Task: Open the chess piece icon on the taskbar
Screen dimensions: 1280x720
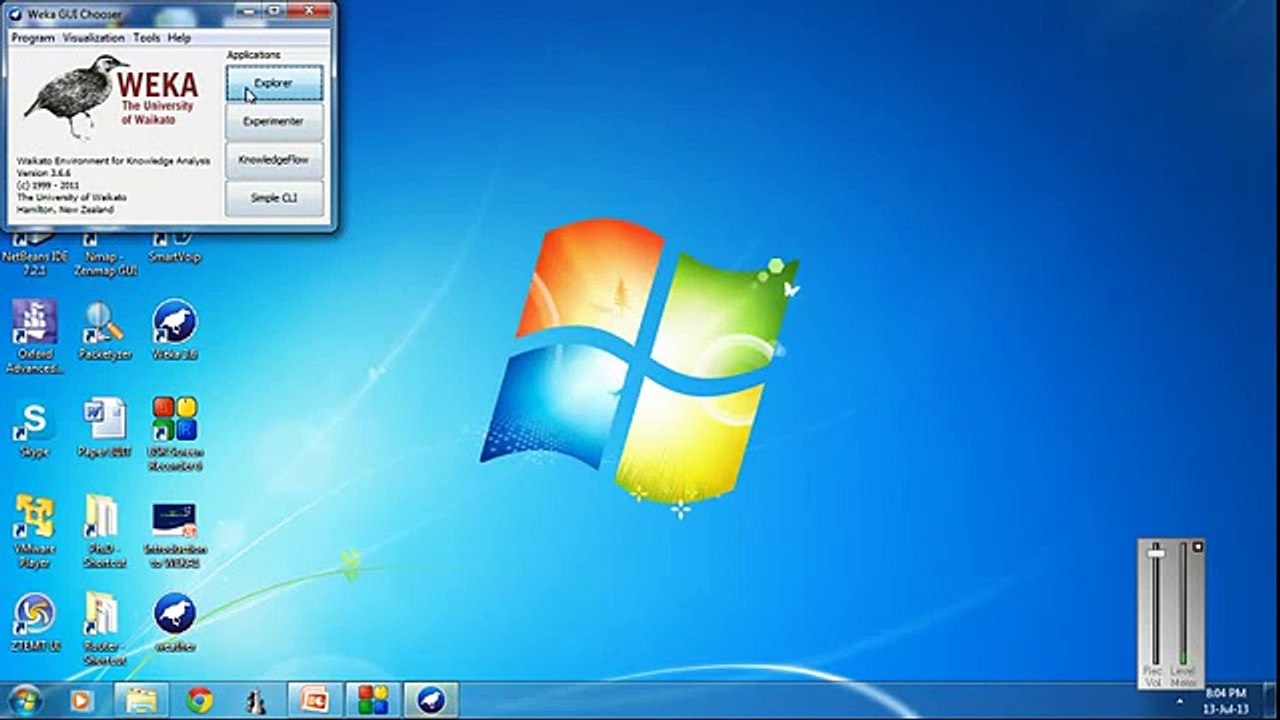Action: [257, 700]
